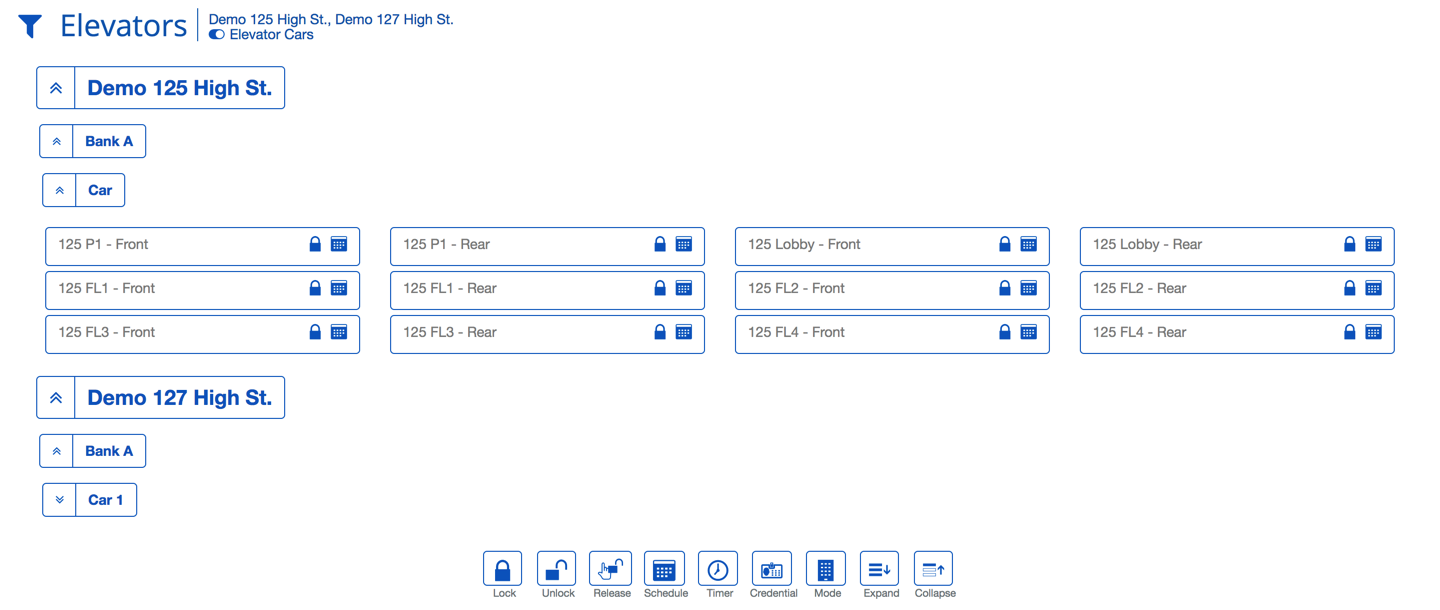Image resolution: width=1440 pixels, height=610 pixels.
Task: Open the schedule calendar for 125 FL2 - Front
Action: pos(1029,288)
